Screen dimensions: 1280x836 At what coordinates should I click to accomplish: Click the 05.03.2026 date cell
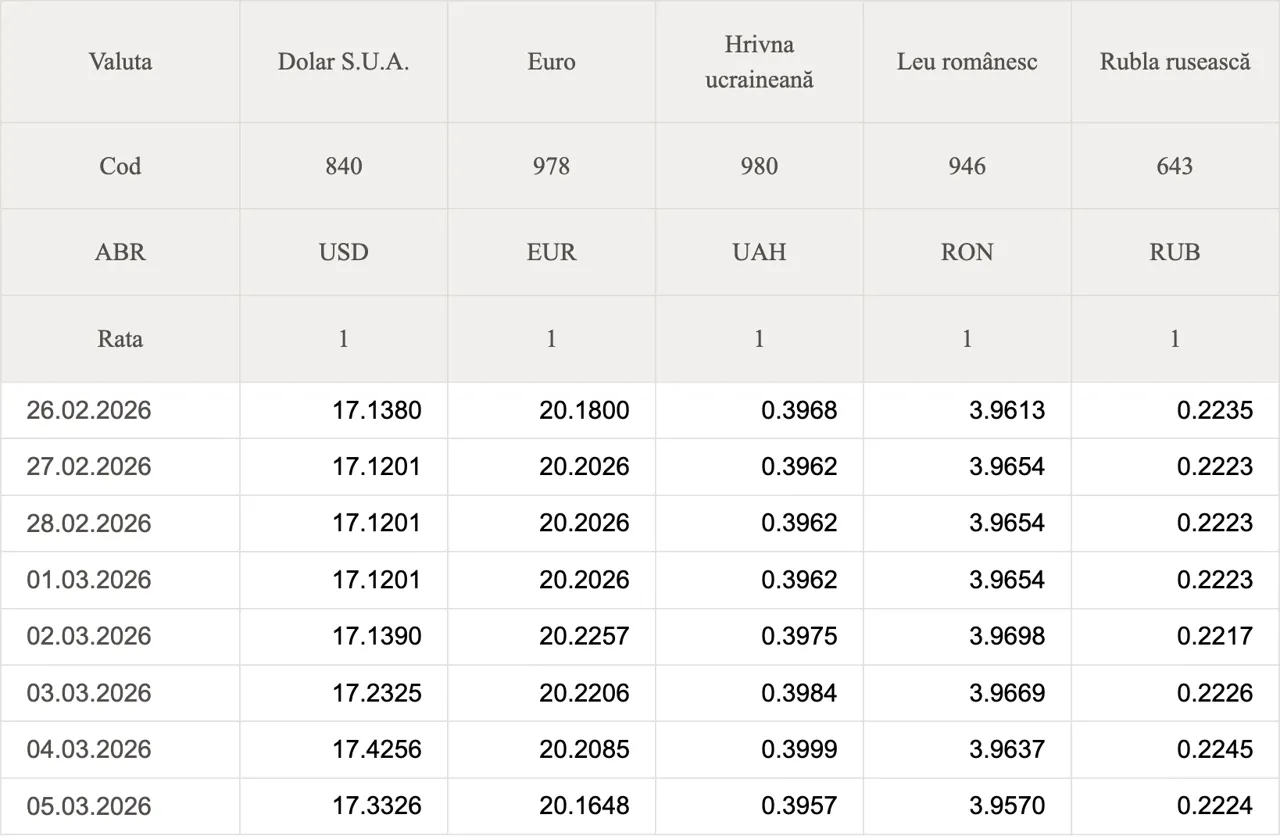click(89, 806)
